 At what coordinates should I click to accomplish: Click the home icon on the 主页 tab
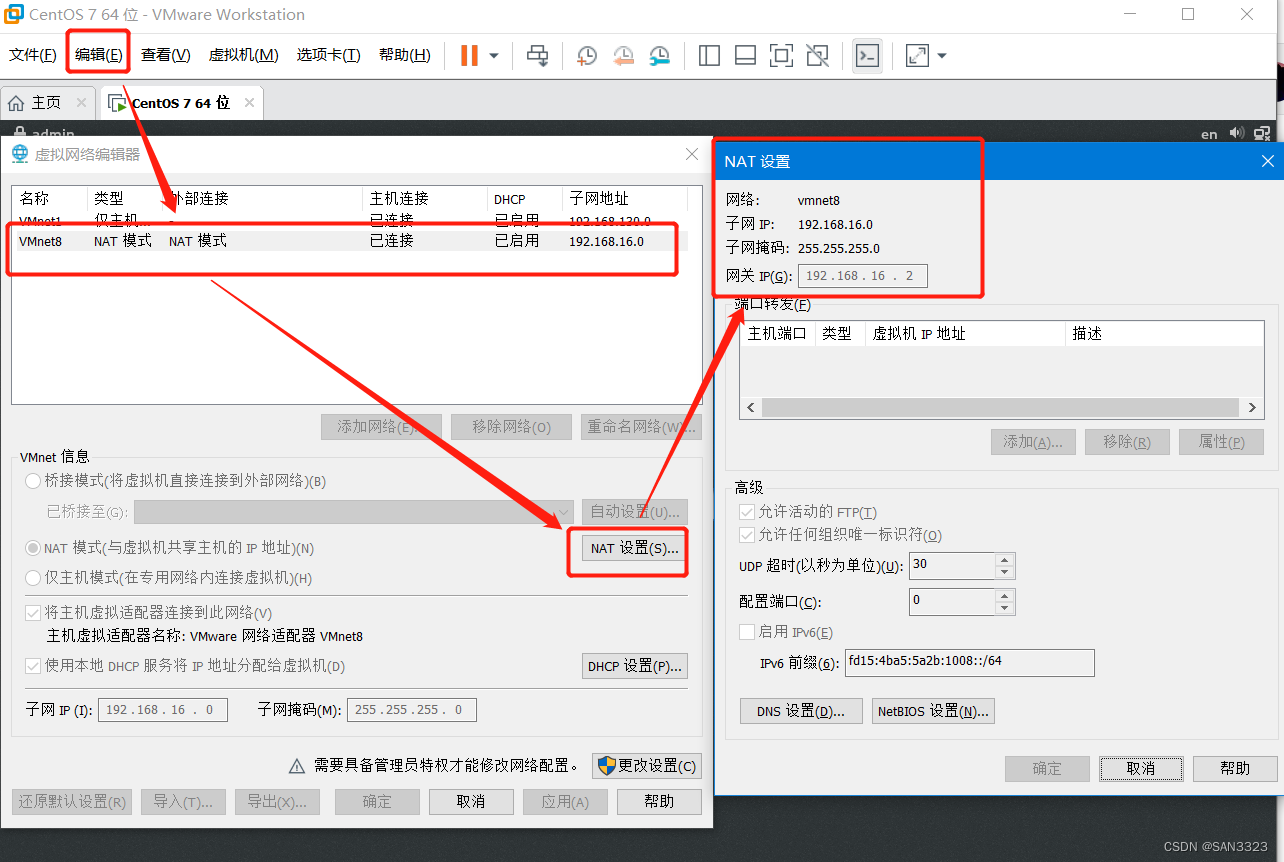pos(16,103)
